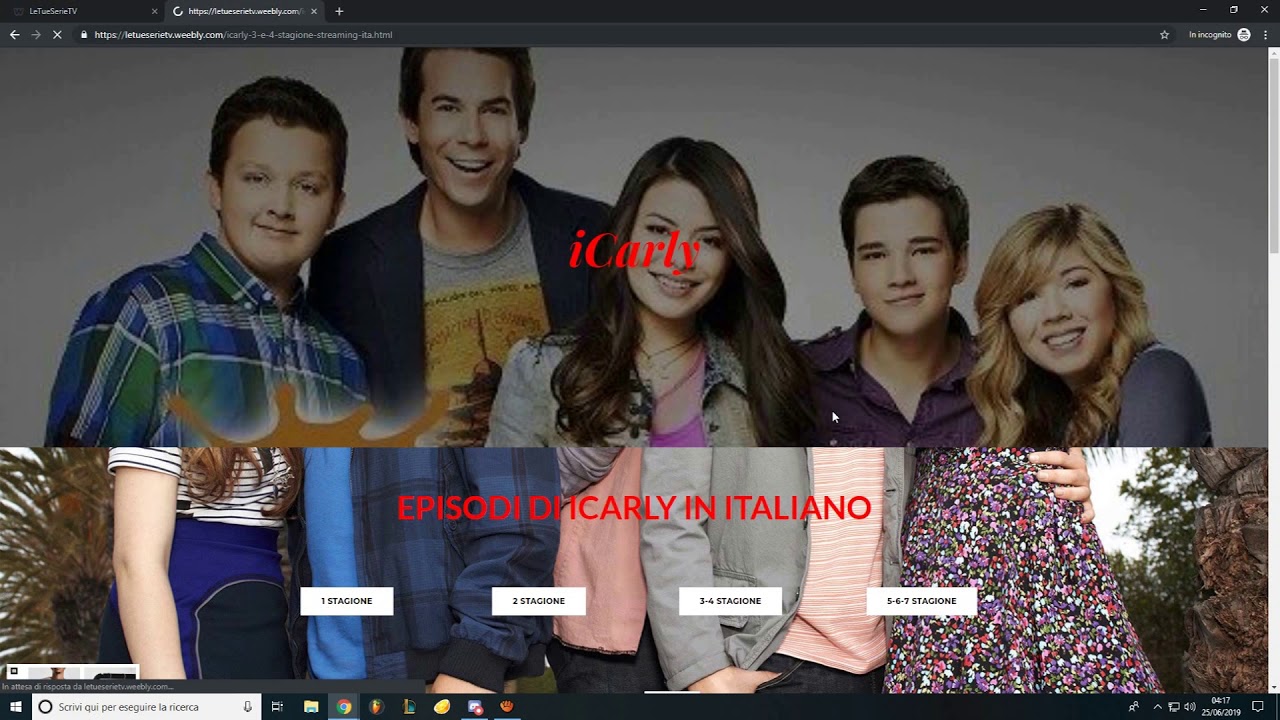Open the 5-6-7 STAGIONE episodes

[921, 601]
